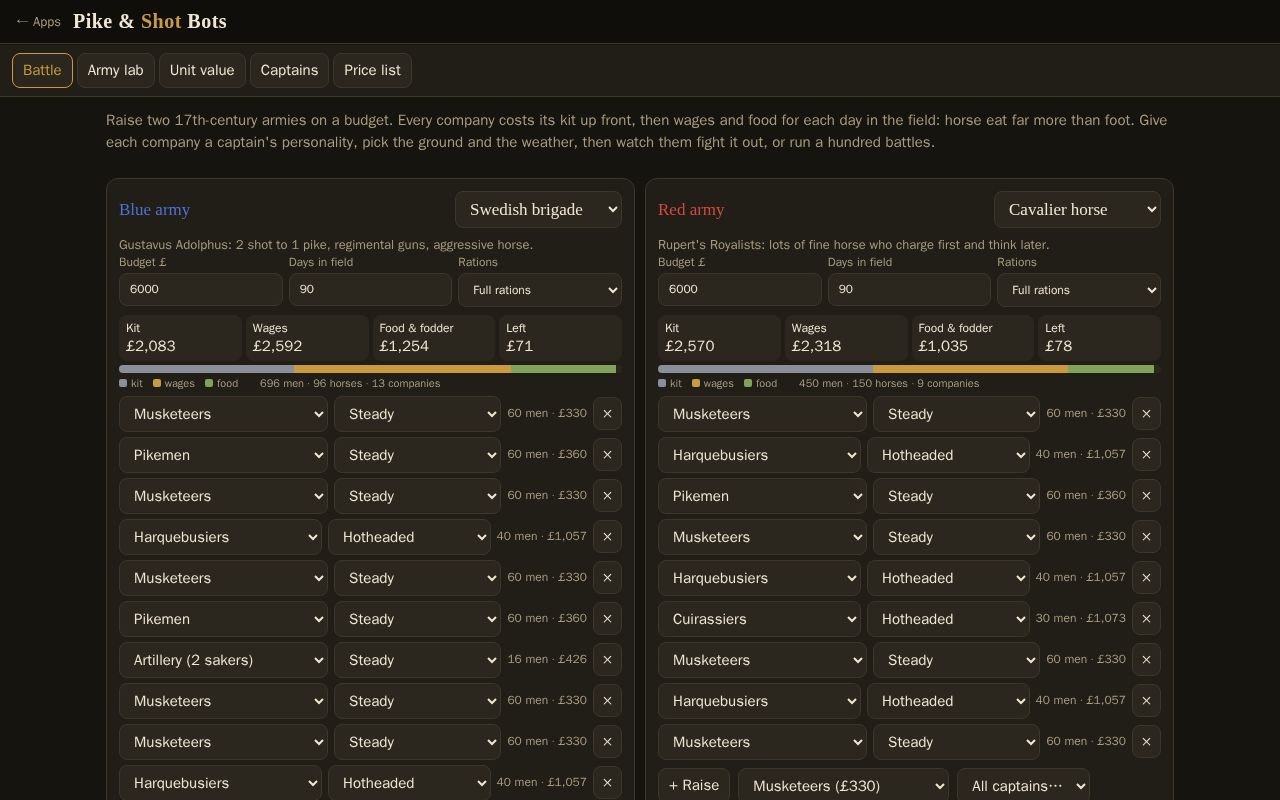The height and width of the screenshot is (800, 1280).
Task: Click Red army Food & fodder £1,035
Action: tap(972, 338)
